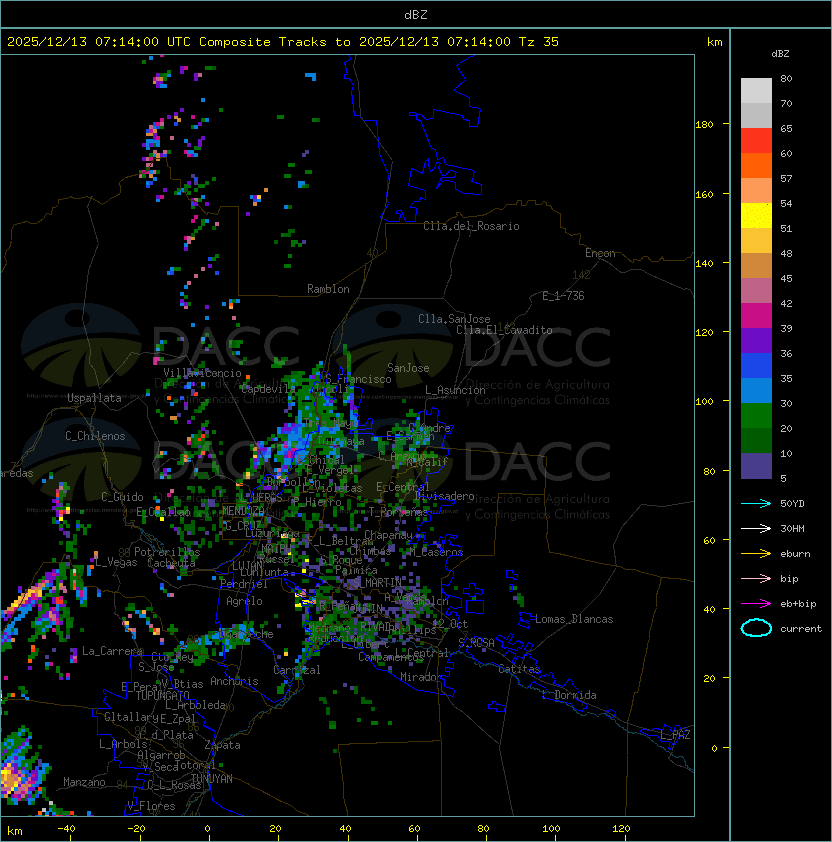Image resolution: width=832 pixels, height=842 pixels.
Task: Click the Divisadero place label
Action: tap(444, 496)
